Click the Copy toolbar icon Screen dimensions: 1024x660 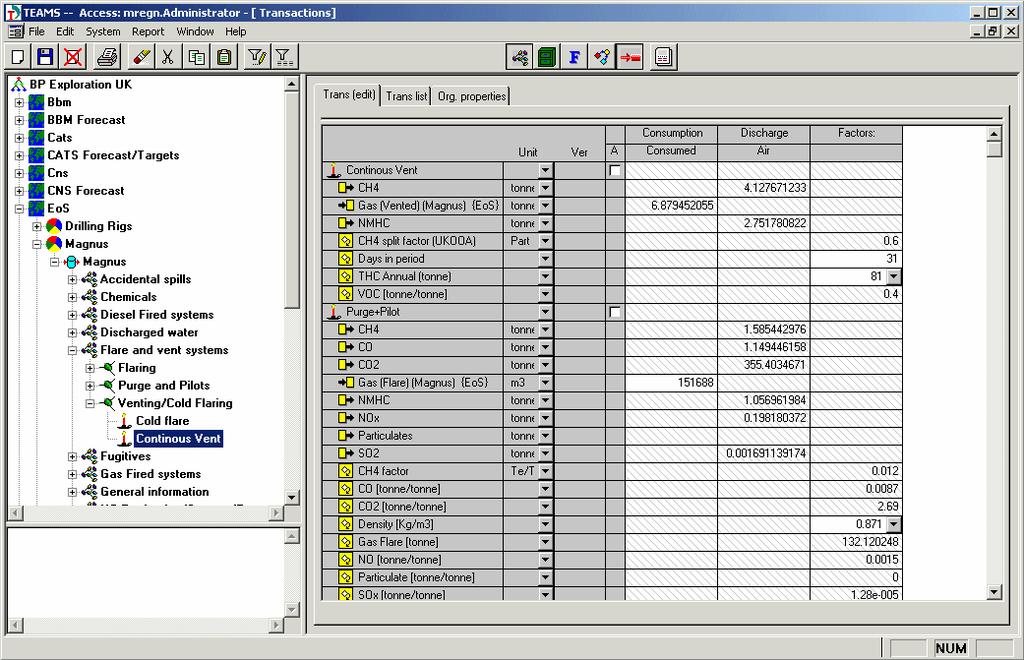[x=196, y=57]
